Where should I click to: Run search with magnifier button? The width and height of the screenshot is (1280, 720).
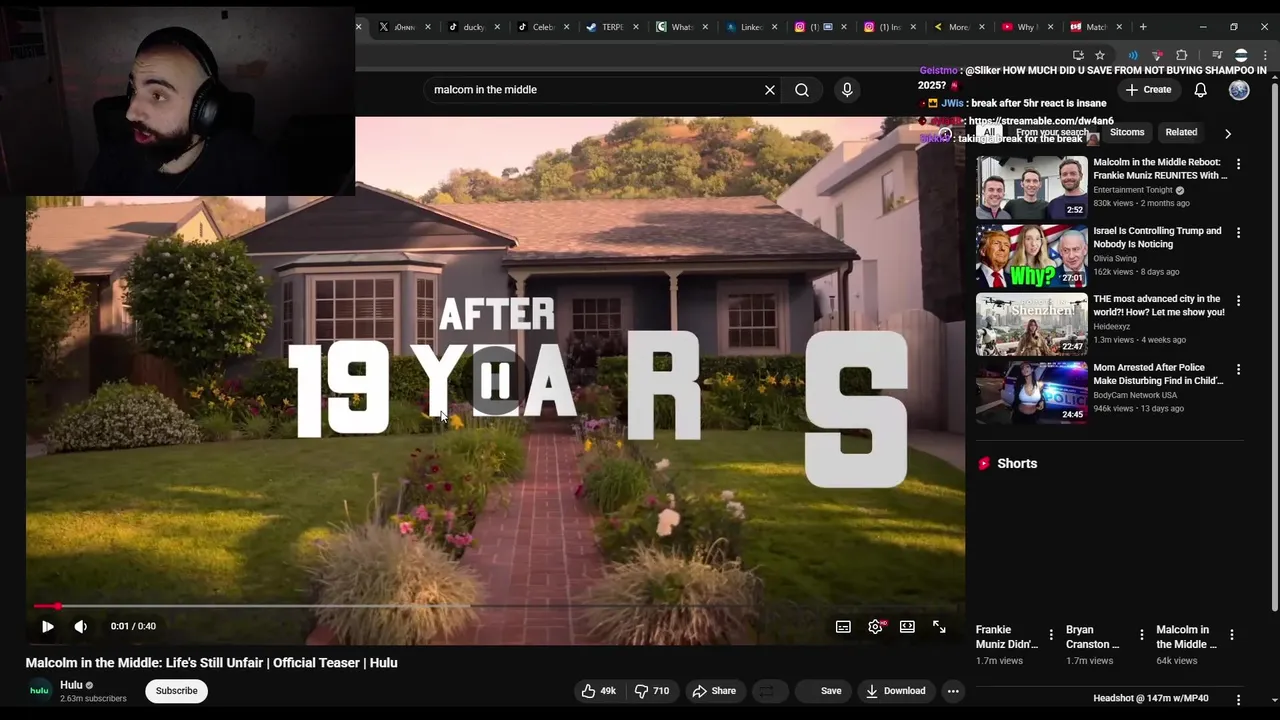[802, 90]
